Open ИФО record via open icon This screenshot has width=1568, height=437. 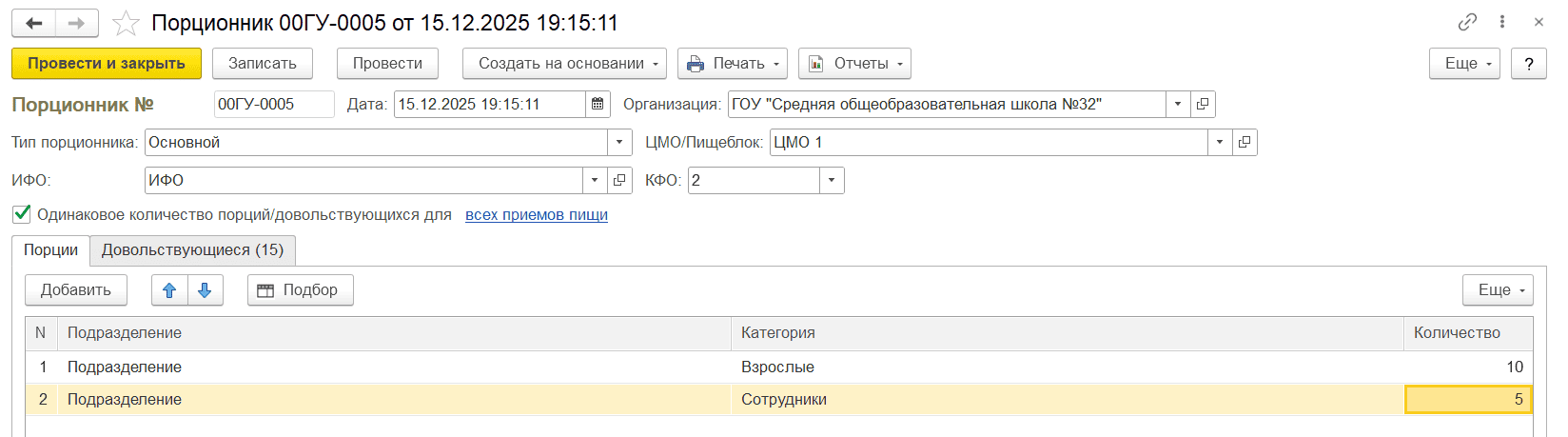pyautogui.click(x=619, y=181)
